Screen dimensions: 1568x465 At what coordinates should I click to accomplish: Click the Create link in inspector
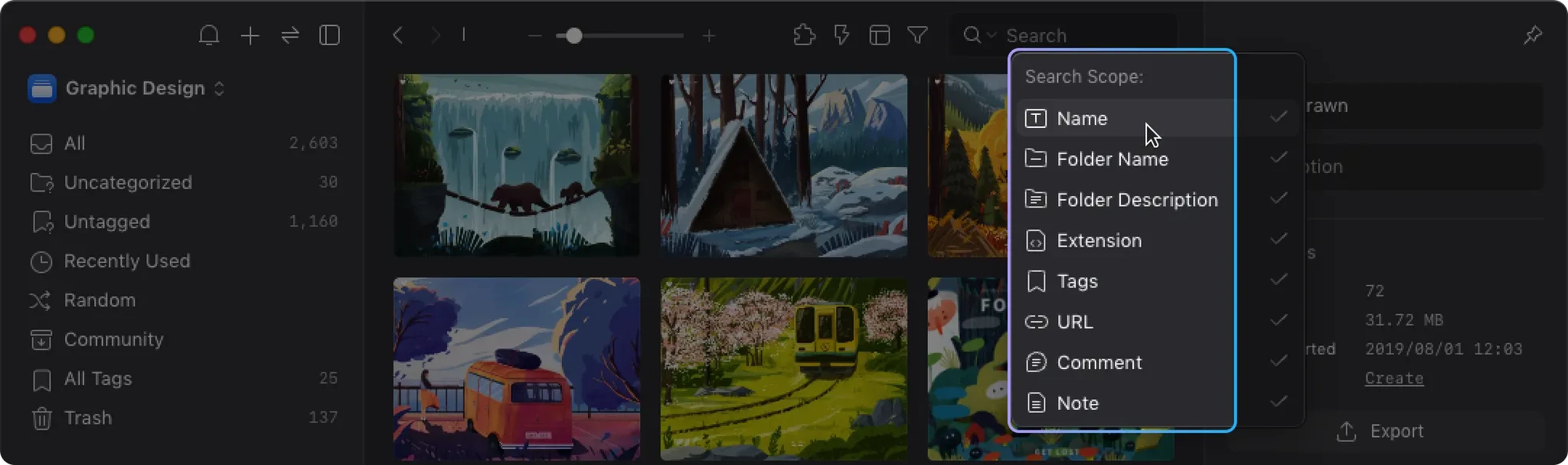(1394, 378)
